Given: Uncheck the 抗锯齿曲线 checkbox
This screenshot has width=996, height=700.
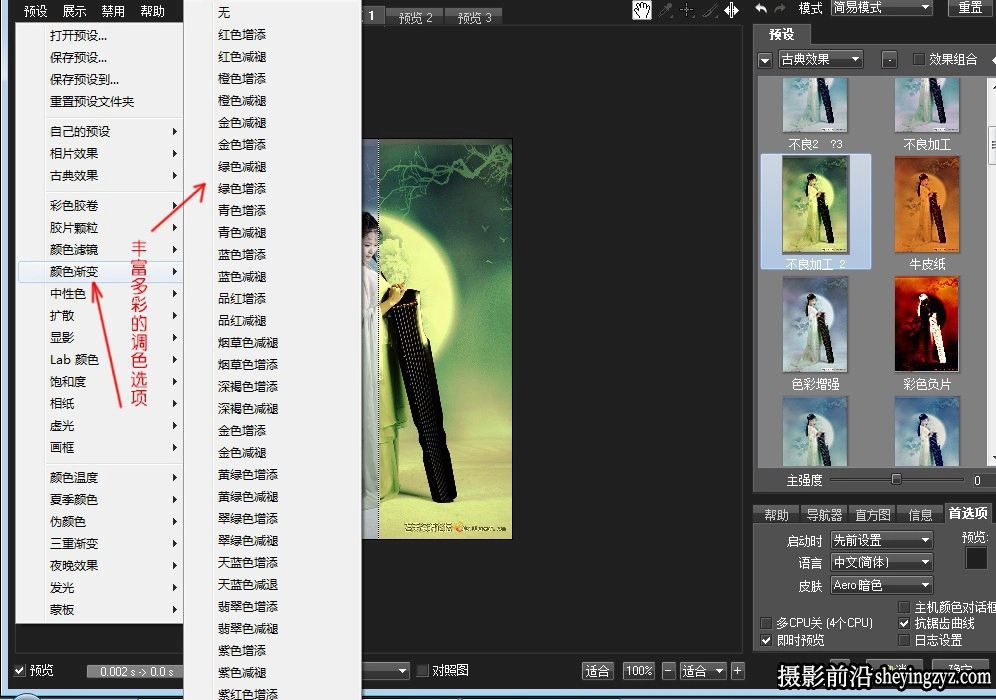Looking at the screenshot, I should coord(904,623).
